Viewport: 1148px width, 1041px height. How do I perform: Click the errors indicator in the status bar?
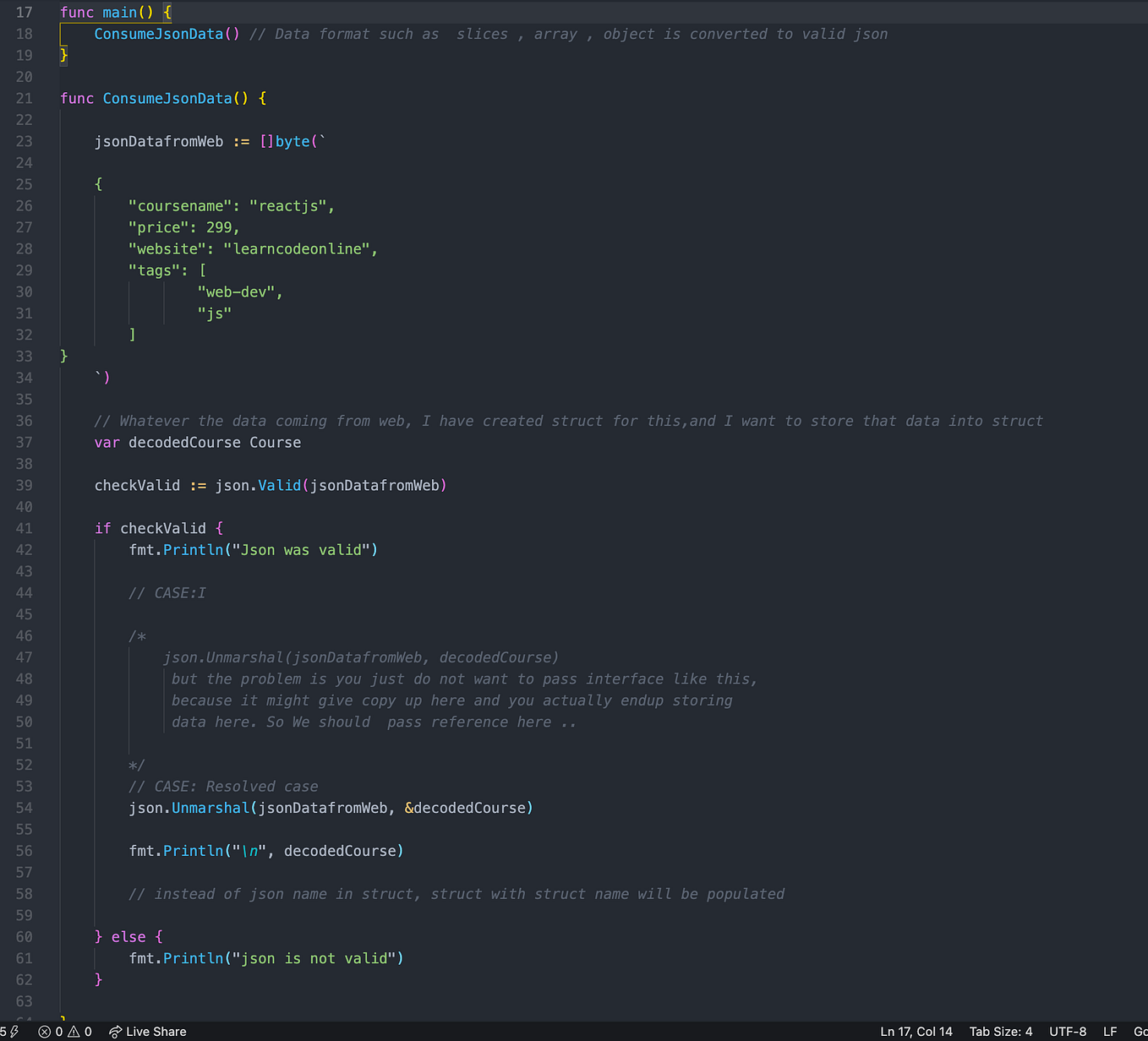[x=49, y=1031]
